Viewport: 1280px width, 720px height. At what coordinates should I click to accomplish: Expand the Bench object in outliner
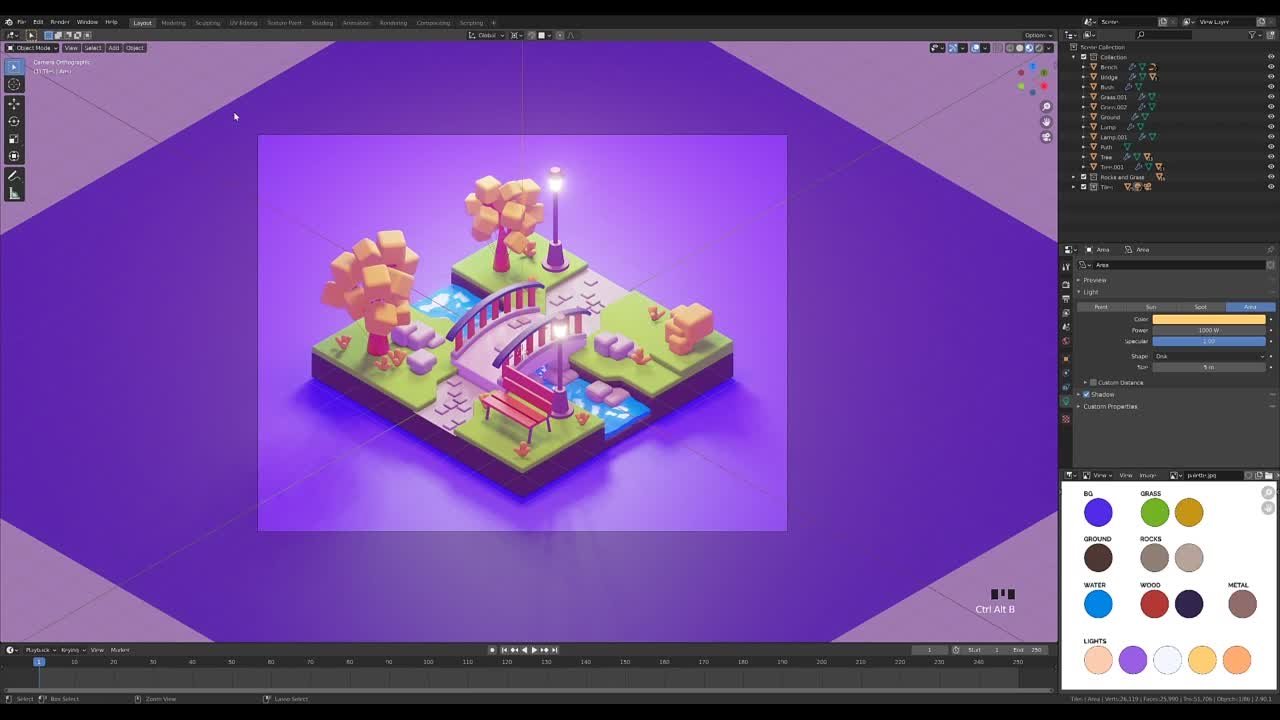1083,67
